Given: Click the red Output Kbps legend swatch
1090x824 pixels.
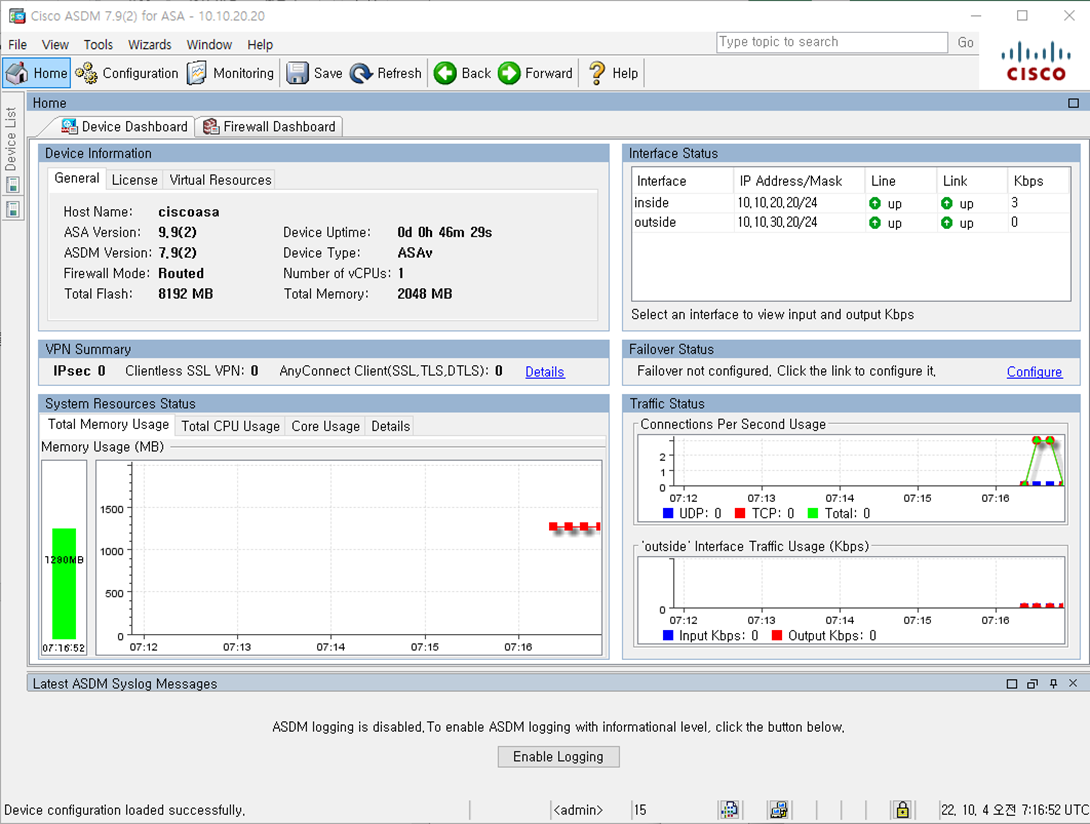Looking at the screenshot, I should [776, 635].
